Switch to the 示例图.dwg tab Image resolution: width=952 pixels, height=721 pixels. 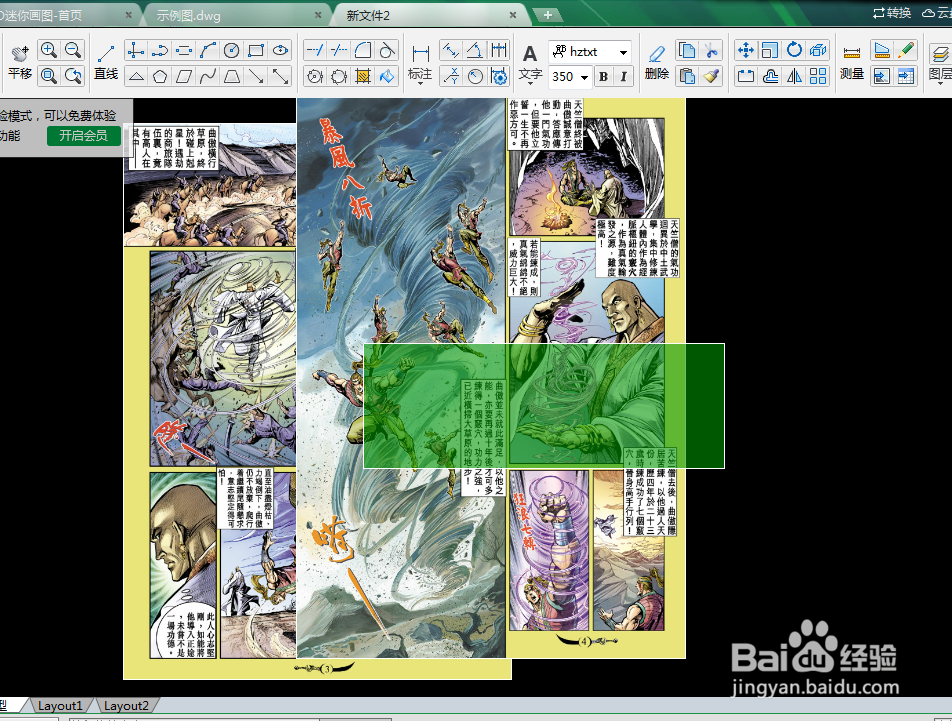pos(188,16)
